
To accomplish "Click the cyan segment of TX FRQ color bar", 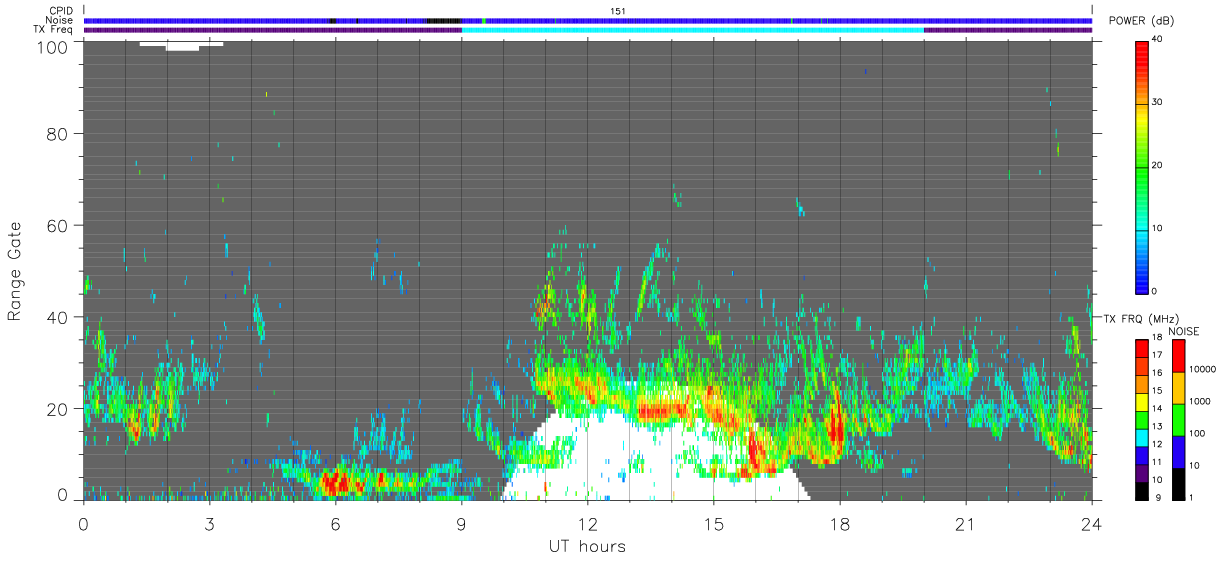I will [x=1142, y=438].
